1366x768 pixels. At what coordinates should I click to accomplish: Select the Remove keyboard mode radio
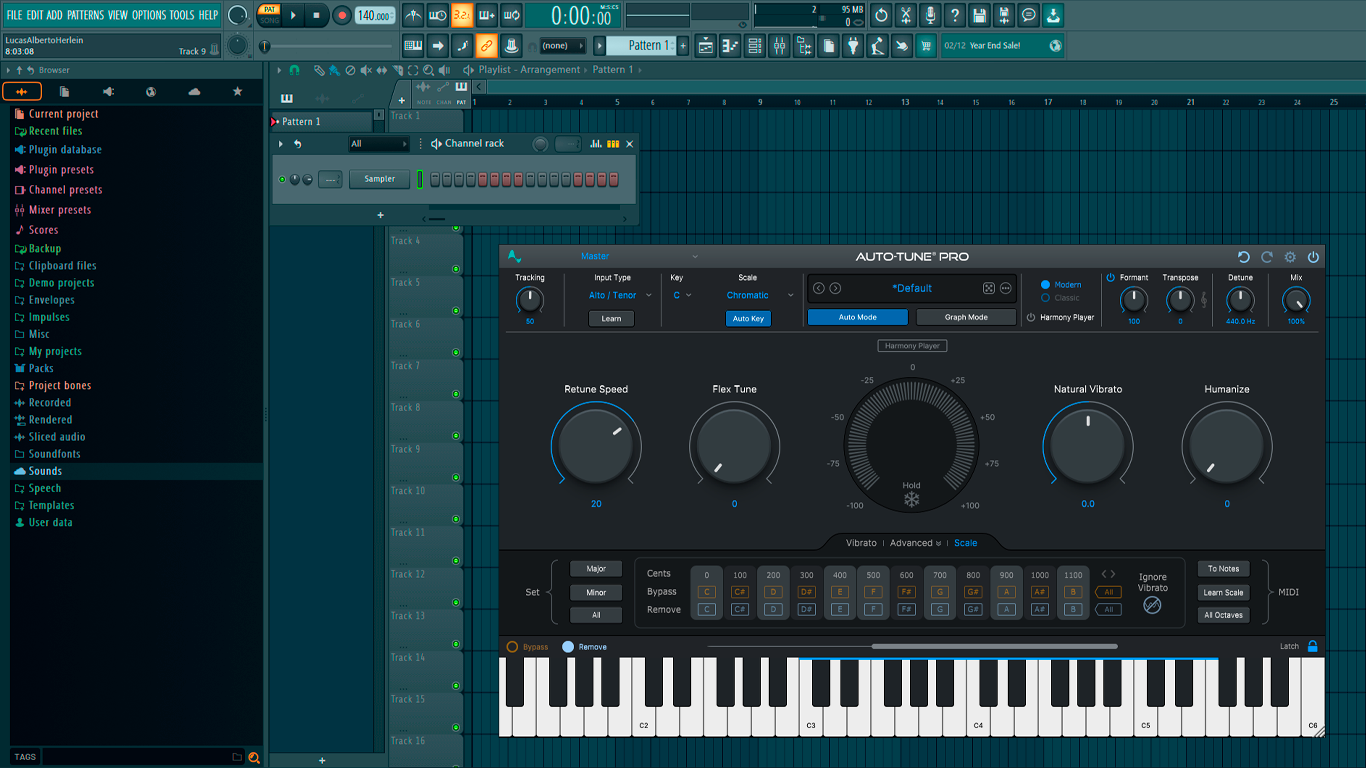(x=568, y=647)
